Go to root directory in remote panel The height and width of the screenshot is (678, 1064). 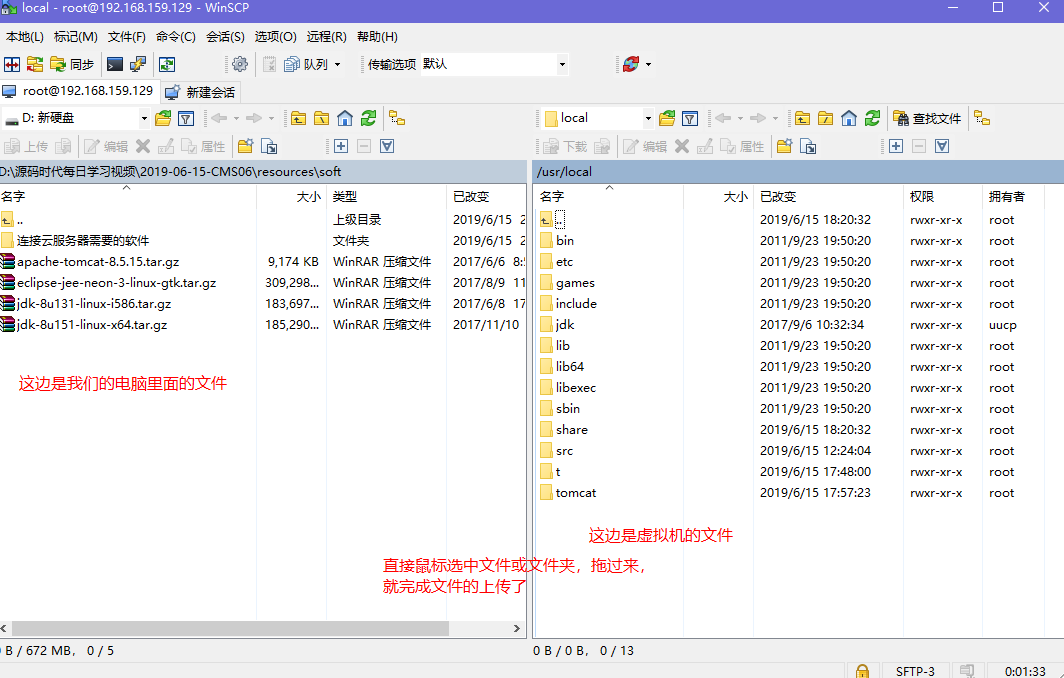[825, 119]
